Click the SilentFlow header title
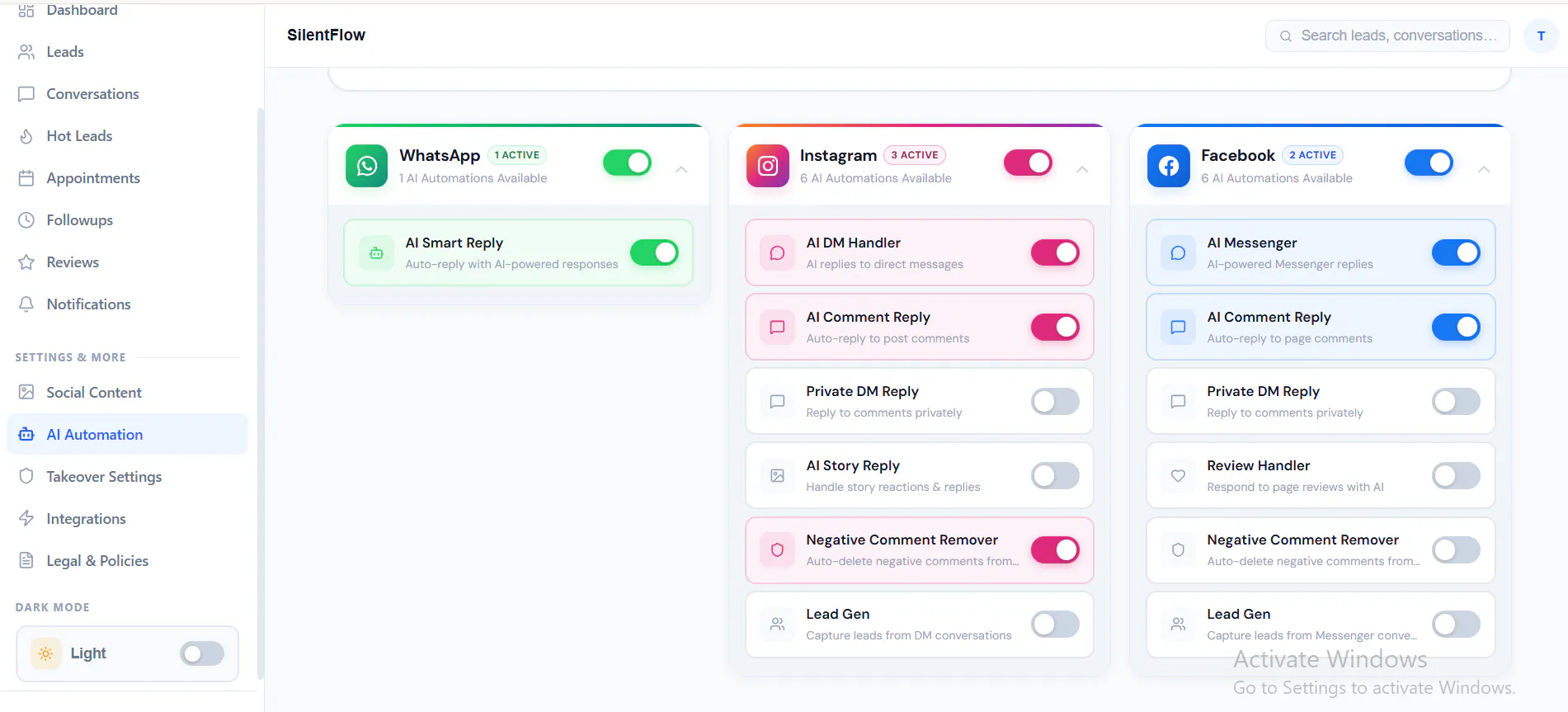This screenshot has width=1568, height=712. click(x=326, y=35)
